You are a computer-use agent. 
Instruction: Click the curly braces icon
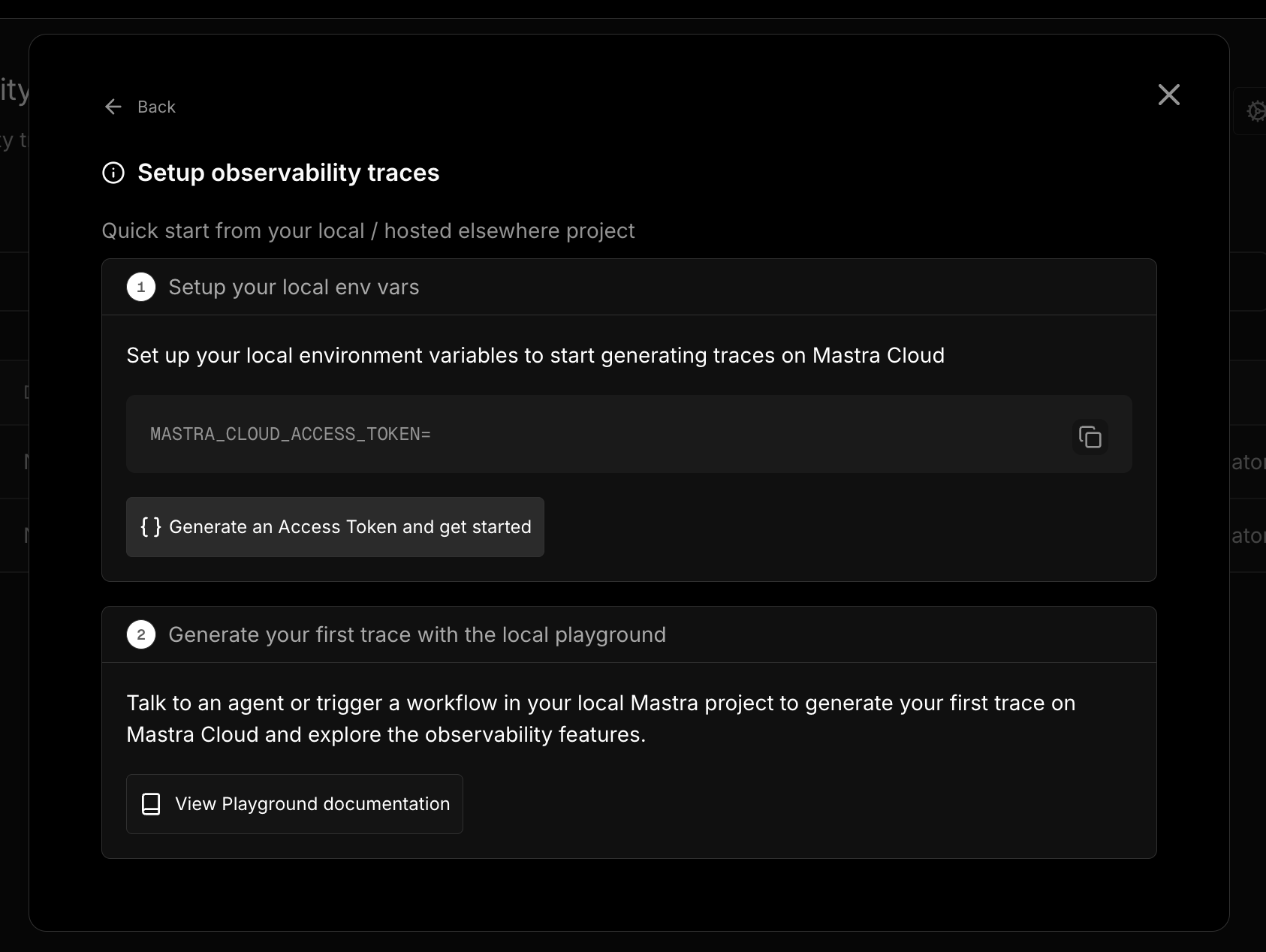click(x=151, y=526)
